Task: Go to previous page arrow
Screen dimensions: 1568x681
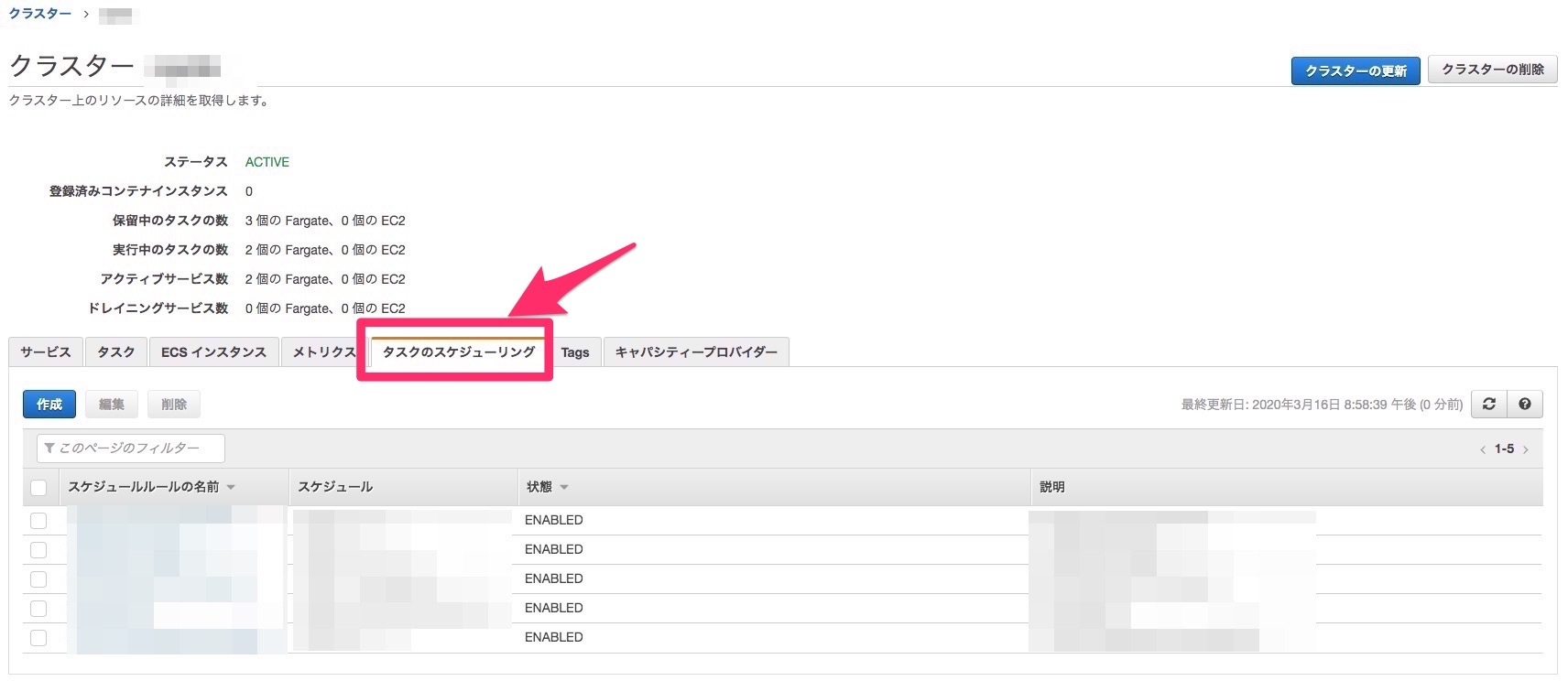Action: (x=1483, y=449)
